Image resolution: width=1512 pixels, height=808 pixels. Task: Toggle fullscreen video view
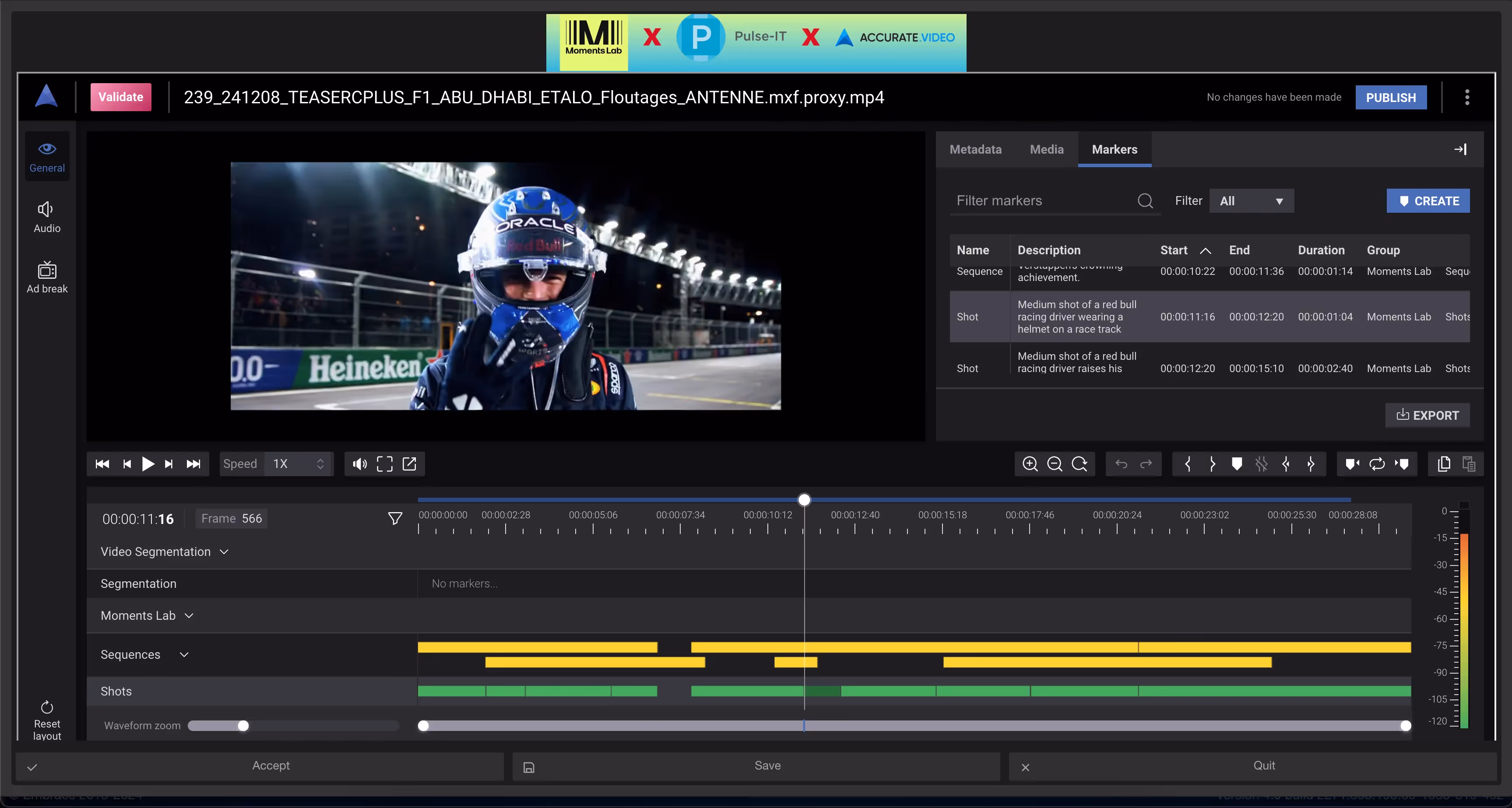coord(384,464)
